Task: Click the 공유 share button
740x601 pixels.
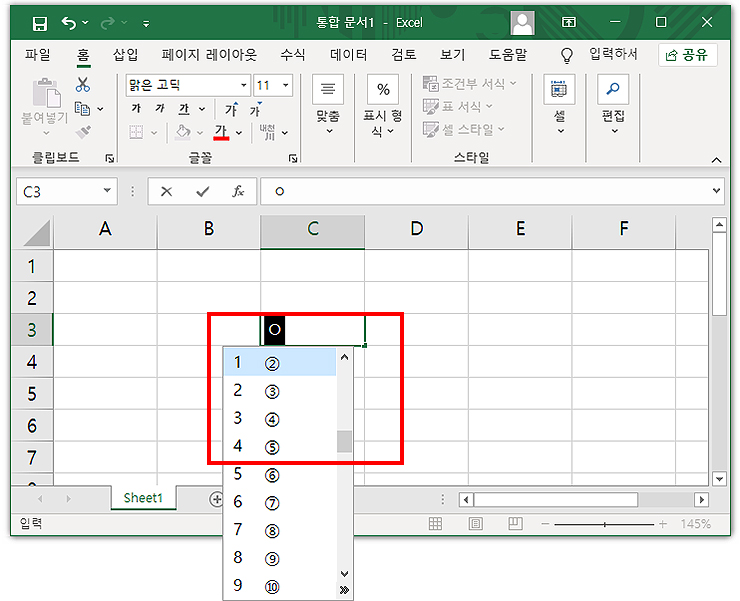Action: click(687, 55)
